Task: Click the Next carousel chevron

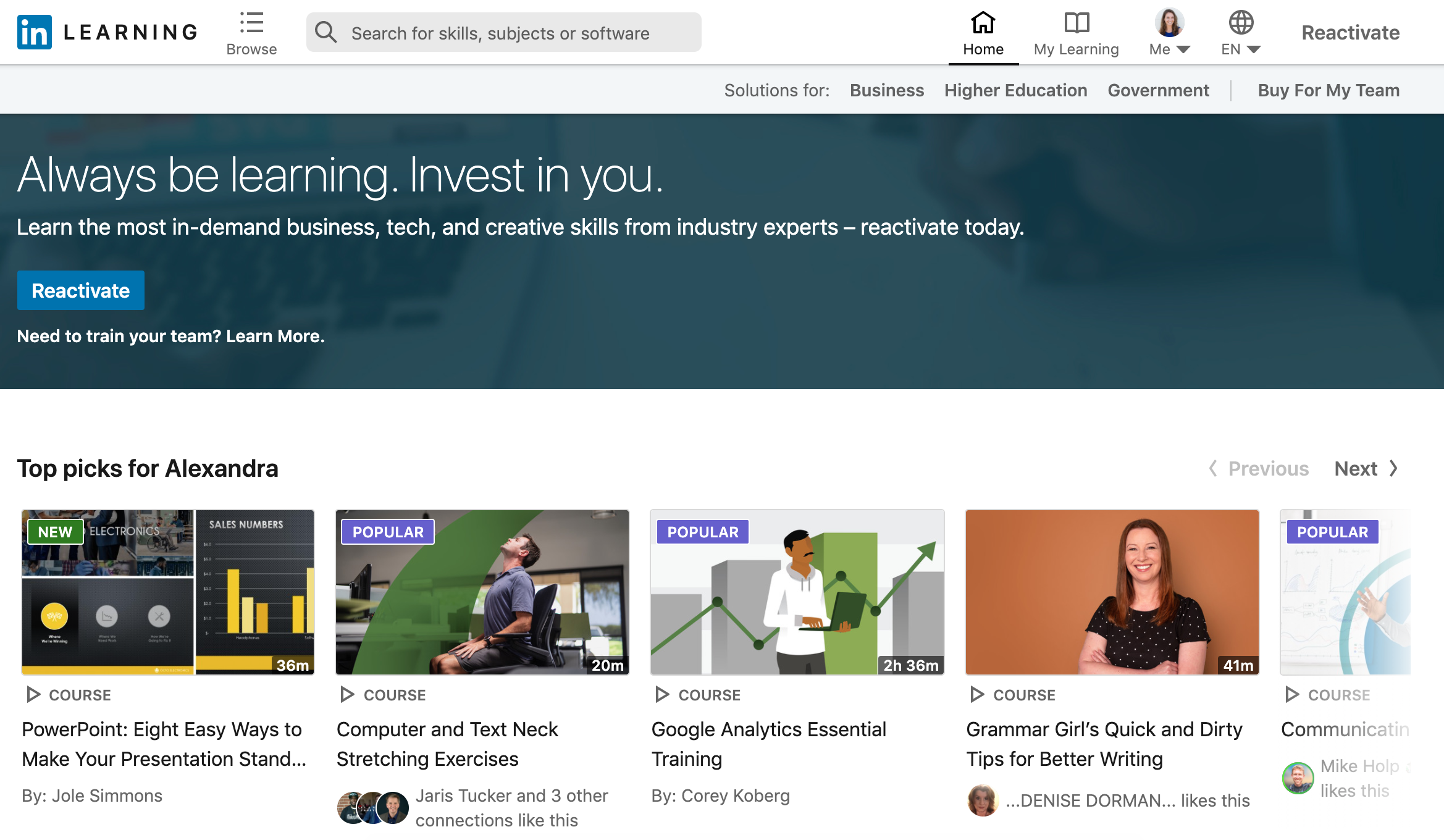Action: coord(1393,469)
